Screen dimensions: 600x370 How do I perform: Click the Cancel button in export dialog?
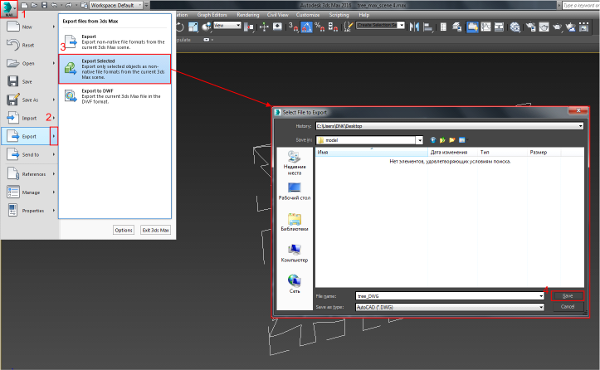(x=567, y=306)
